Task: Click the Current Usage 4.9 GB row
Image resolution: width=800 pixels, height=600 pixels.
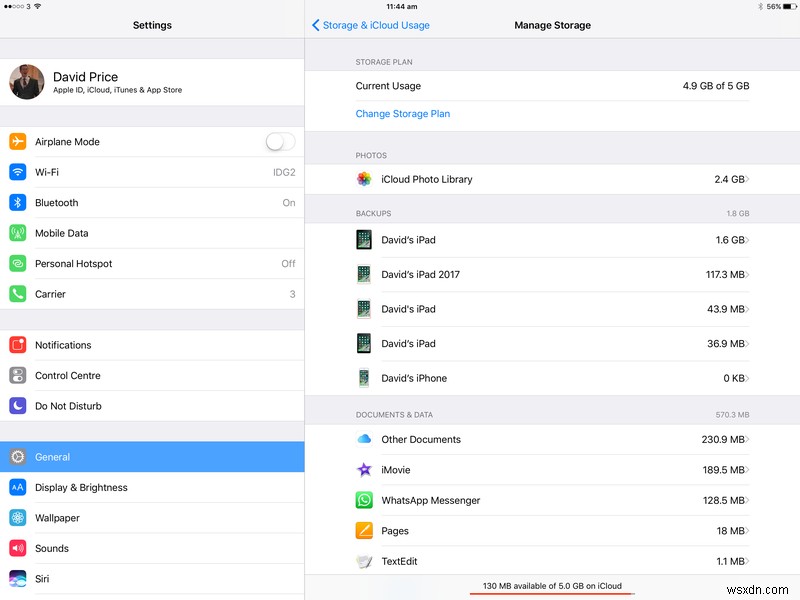Action: (552, 86)
